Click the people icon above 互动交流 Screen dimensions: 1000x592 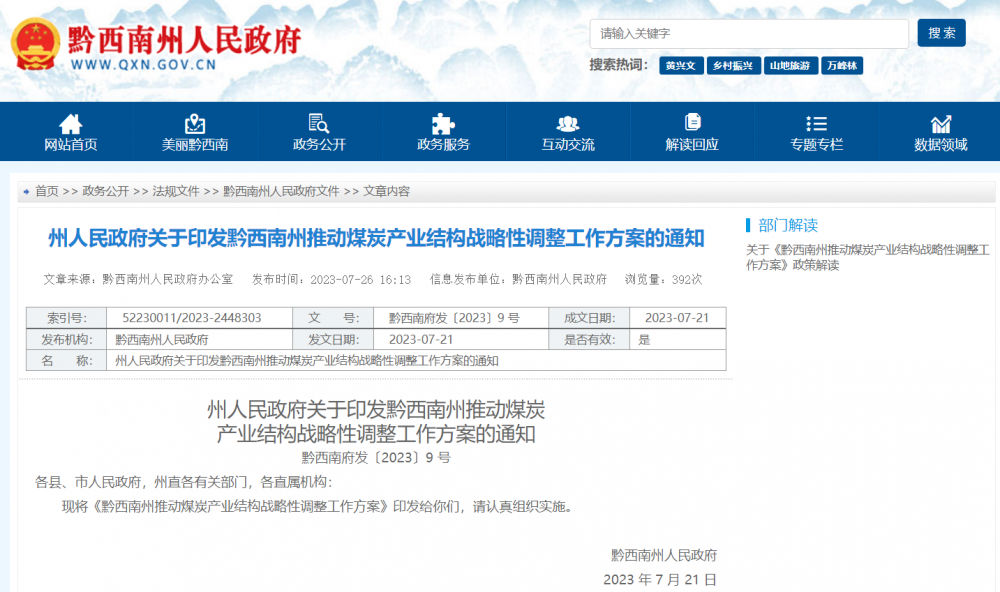(x=568, y=124)
